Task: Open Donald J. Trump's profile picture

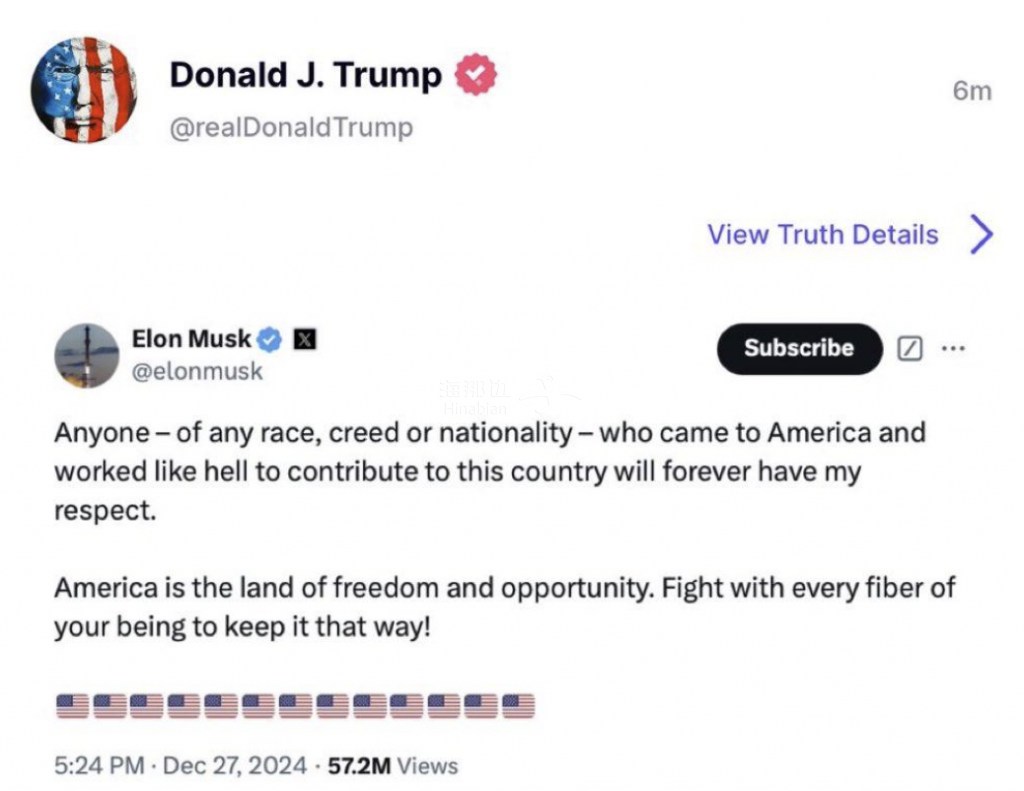Action: pos(84,89)
